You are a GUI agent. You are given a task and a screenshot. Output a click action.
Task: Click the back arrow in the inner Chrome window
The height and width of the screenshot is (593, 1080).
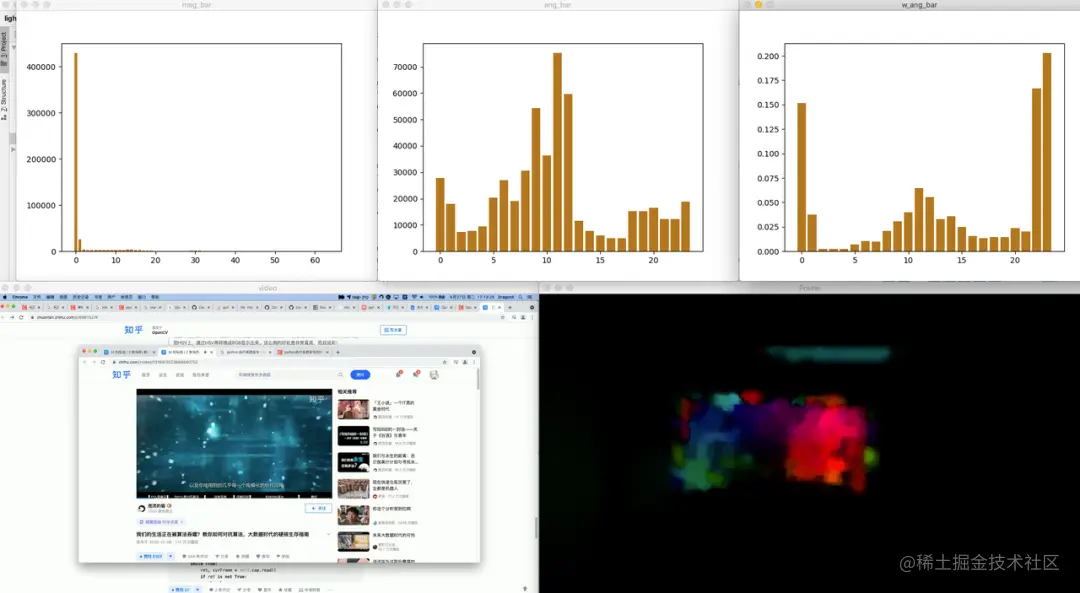pos(85,362)
